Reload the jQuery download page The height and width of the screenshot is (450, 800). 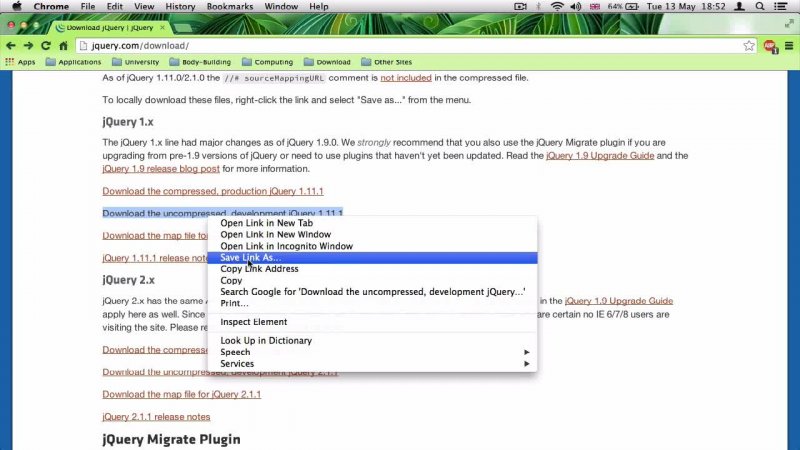[x=46, y=46]
